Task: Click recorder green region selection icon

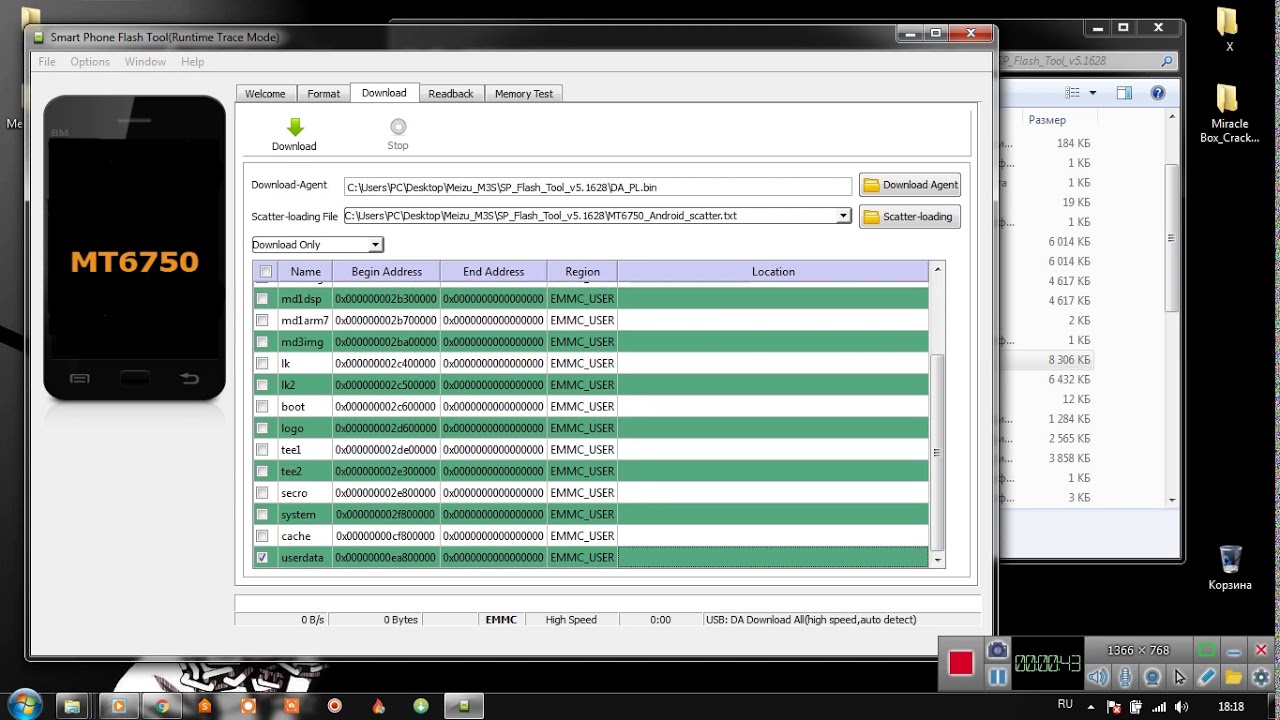Action: 1207,650
